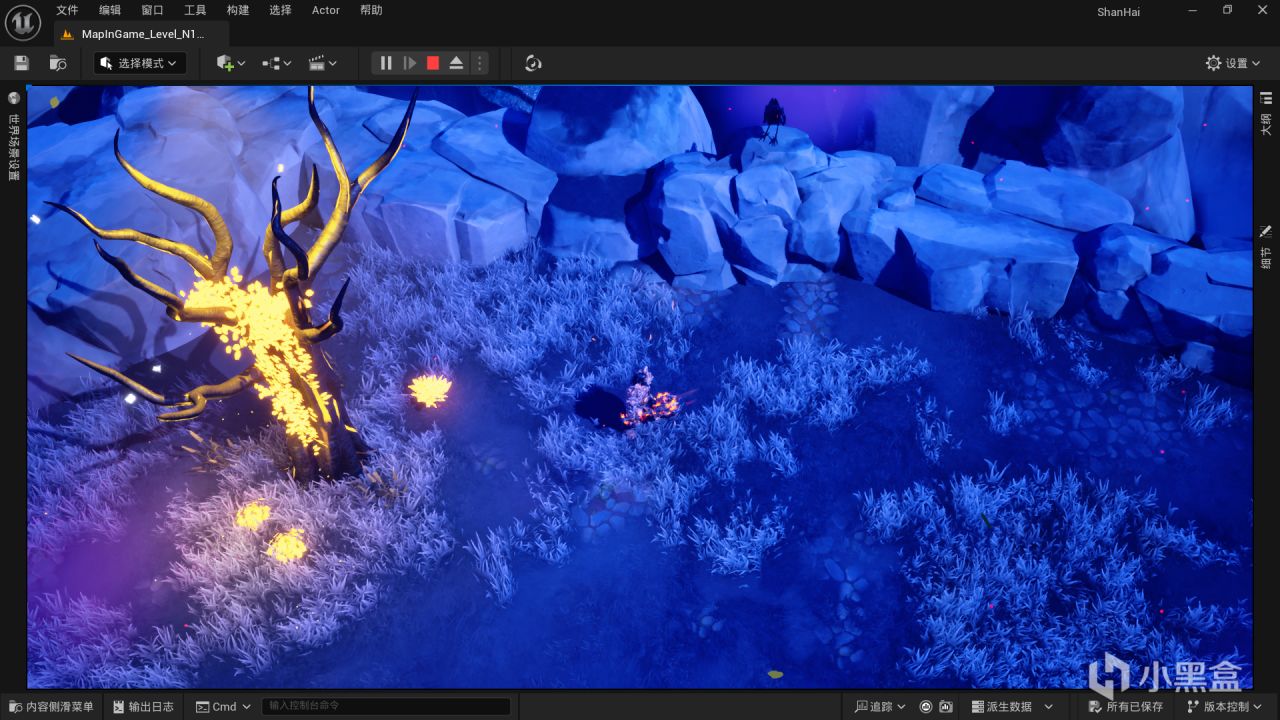The height and width of the screenshot is (720, 1280).
Task: Open the 输出日志 output log
Action: pyautogui.click(x=143, y=707)
